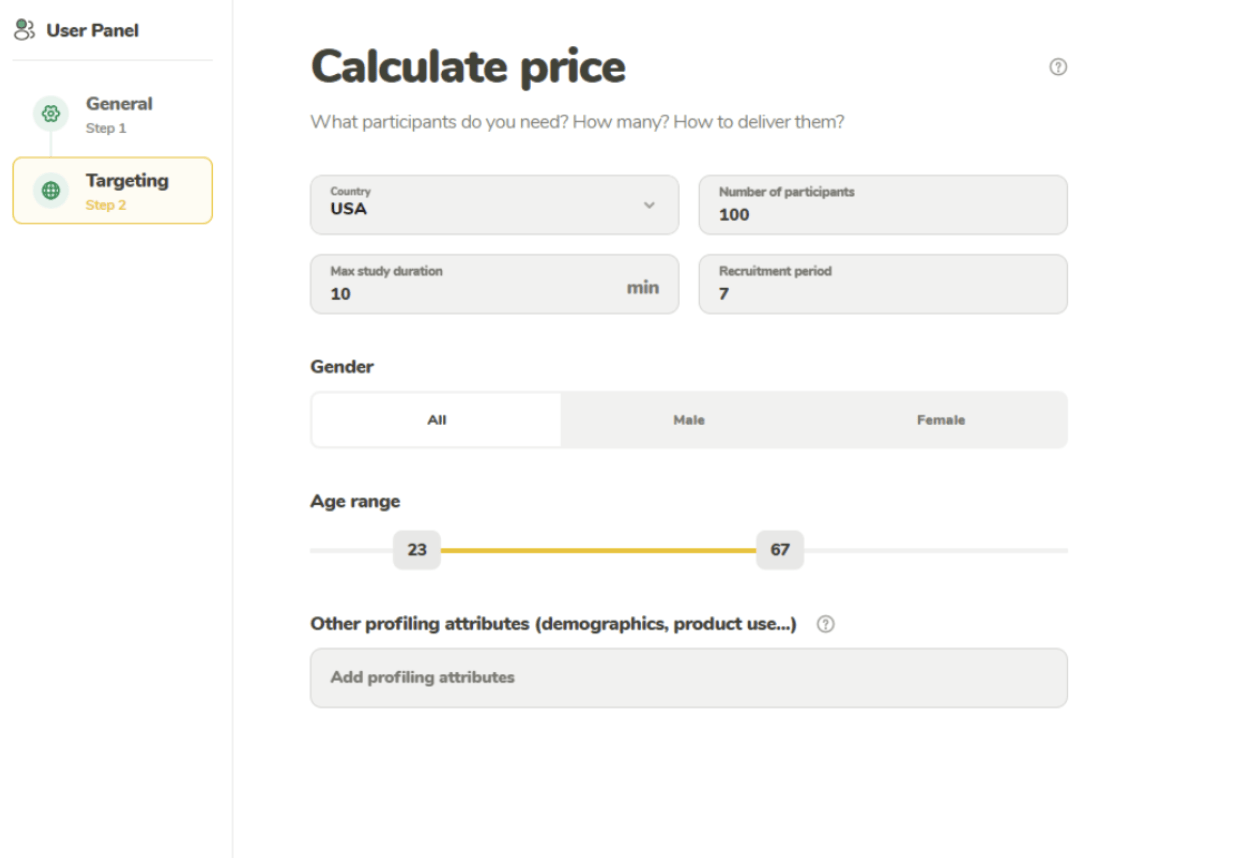Viewport: 1244px width, 858px height.
Task: Click the User Panel people icon
Action: click(25, 30)
